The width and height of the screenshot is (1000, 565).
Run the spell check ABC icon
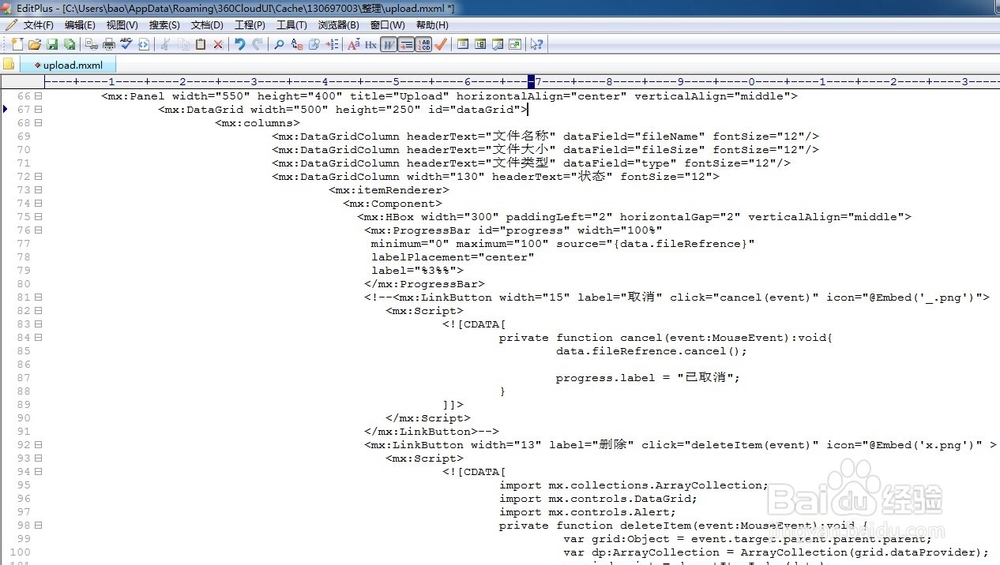(x=126, y=44)
